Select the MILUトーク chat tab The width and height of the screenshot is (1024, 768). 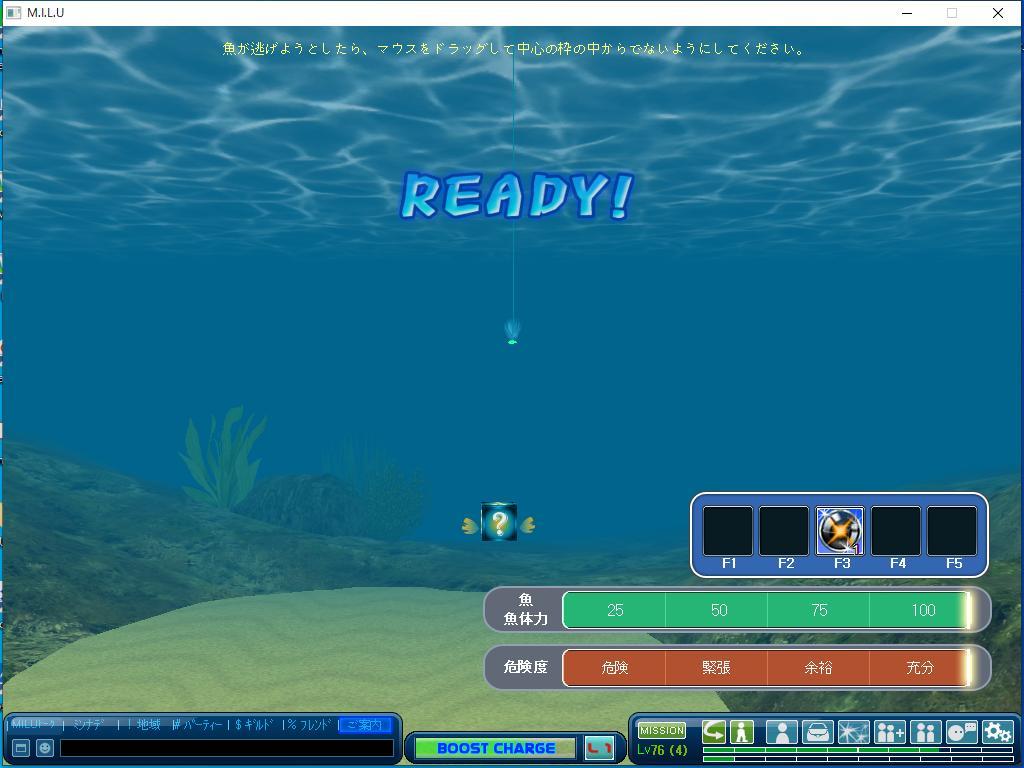(x=34, y=724)
